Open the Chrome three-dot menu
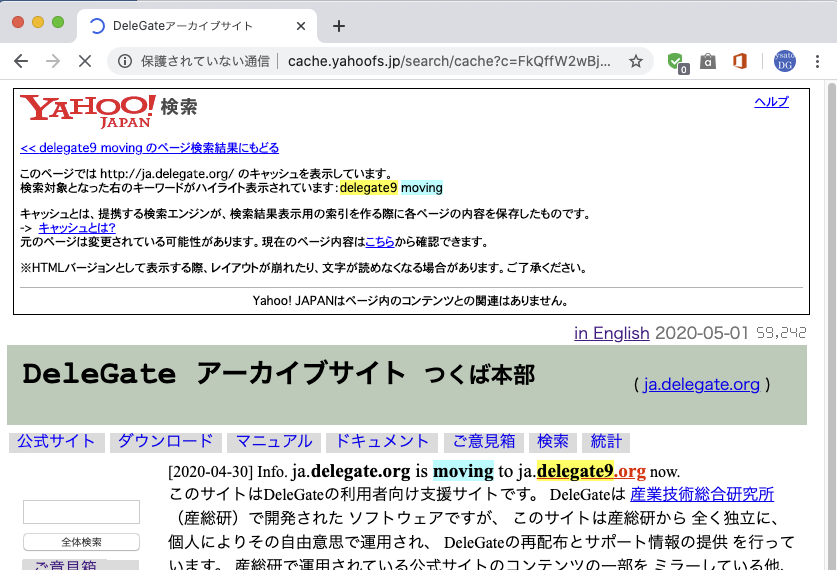The height and width of the screenshot is (570, 837). pos(818,61)
